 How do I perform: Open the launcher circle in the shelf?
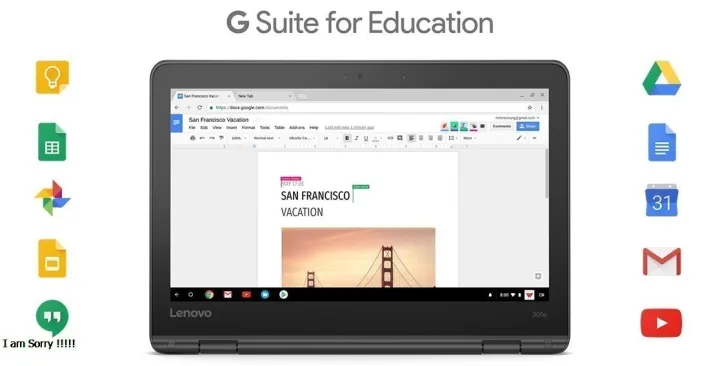click(x=191, y=295)
